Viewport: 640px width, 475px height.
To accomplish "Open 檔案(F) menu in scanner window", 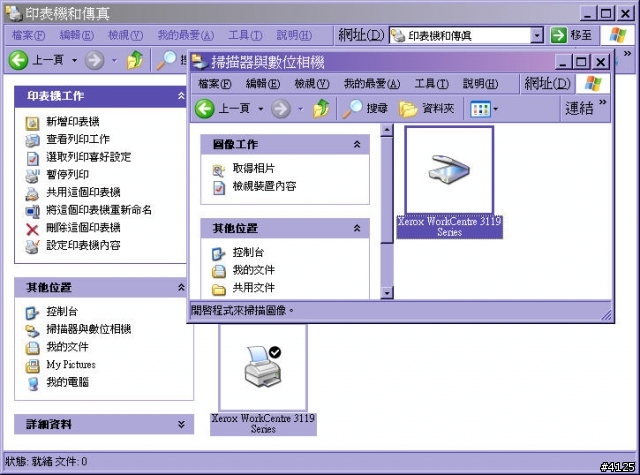I will (x=214, y=84).
